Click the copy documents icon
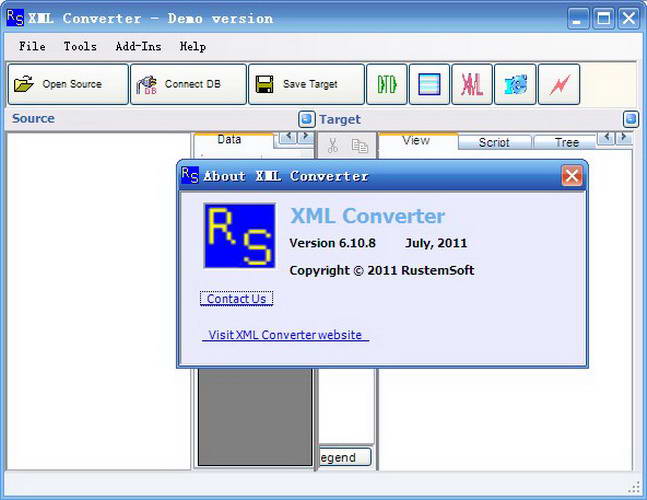The width and height of the screenshot is (647, 500). tap(359, 146)
